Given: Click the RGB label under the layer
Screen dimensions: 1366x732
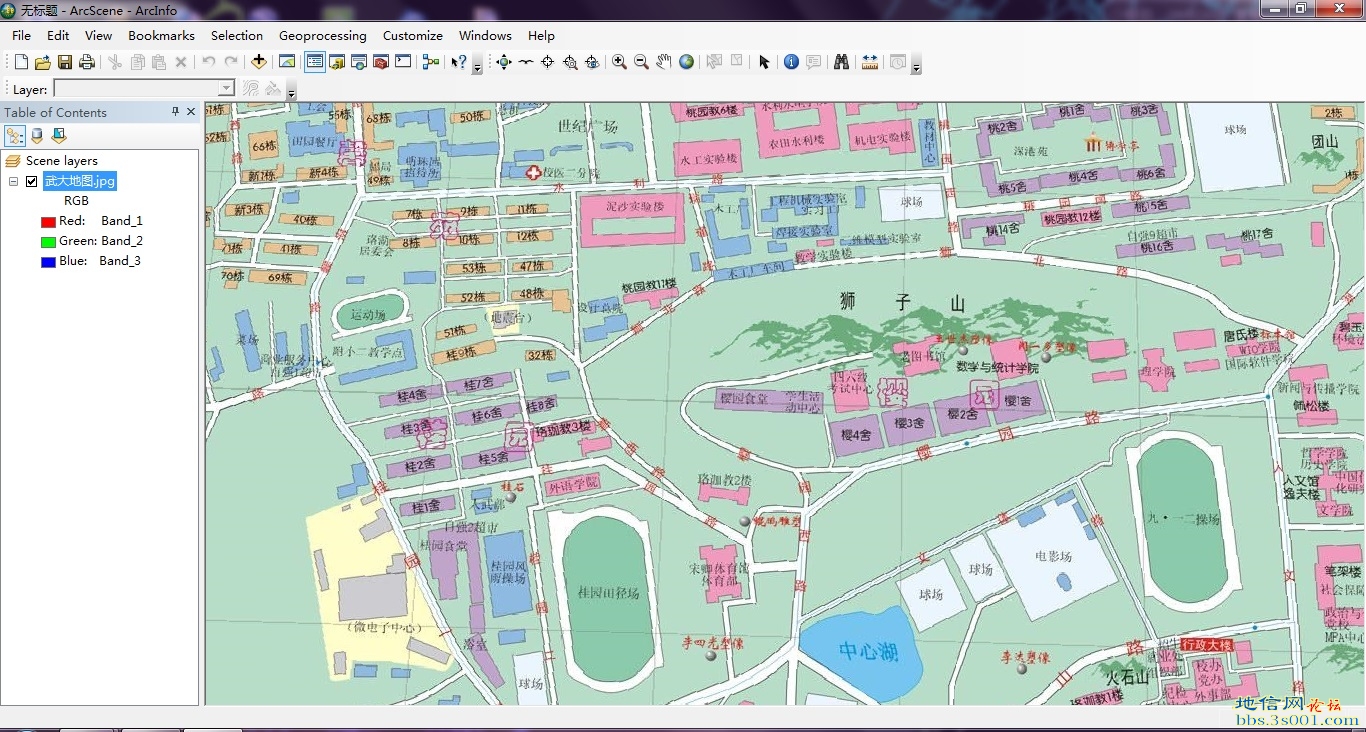Looking at the screenshot, I should click(76, 201).
